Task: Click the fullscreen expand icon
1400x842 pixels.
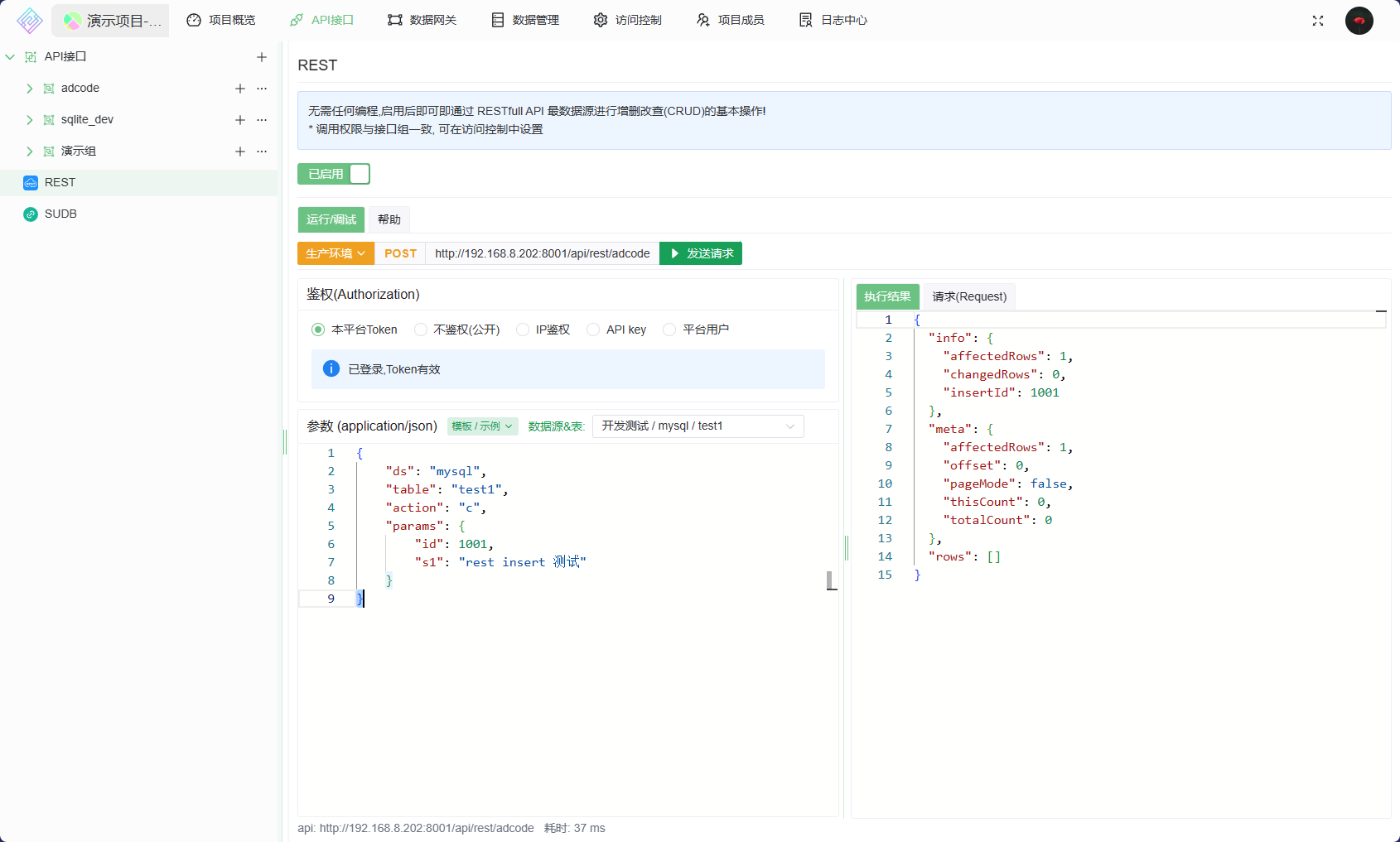Action: (1318, 21)
